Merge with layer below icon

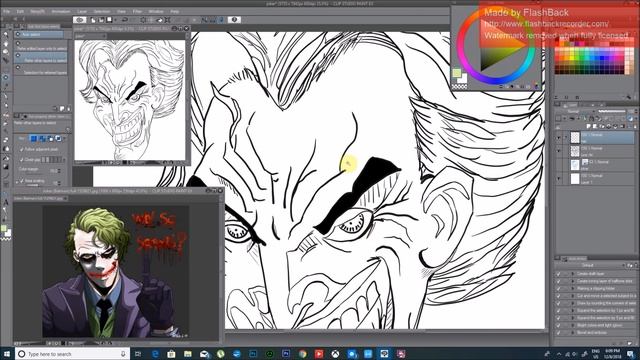616,126
